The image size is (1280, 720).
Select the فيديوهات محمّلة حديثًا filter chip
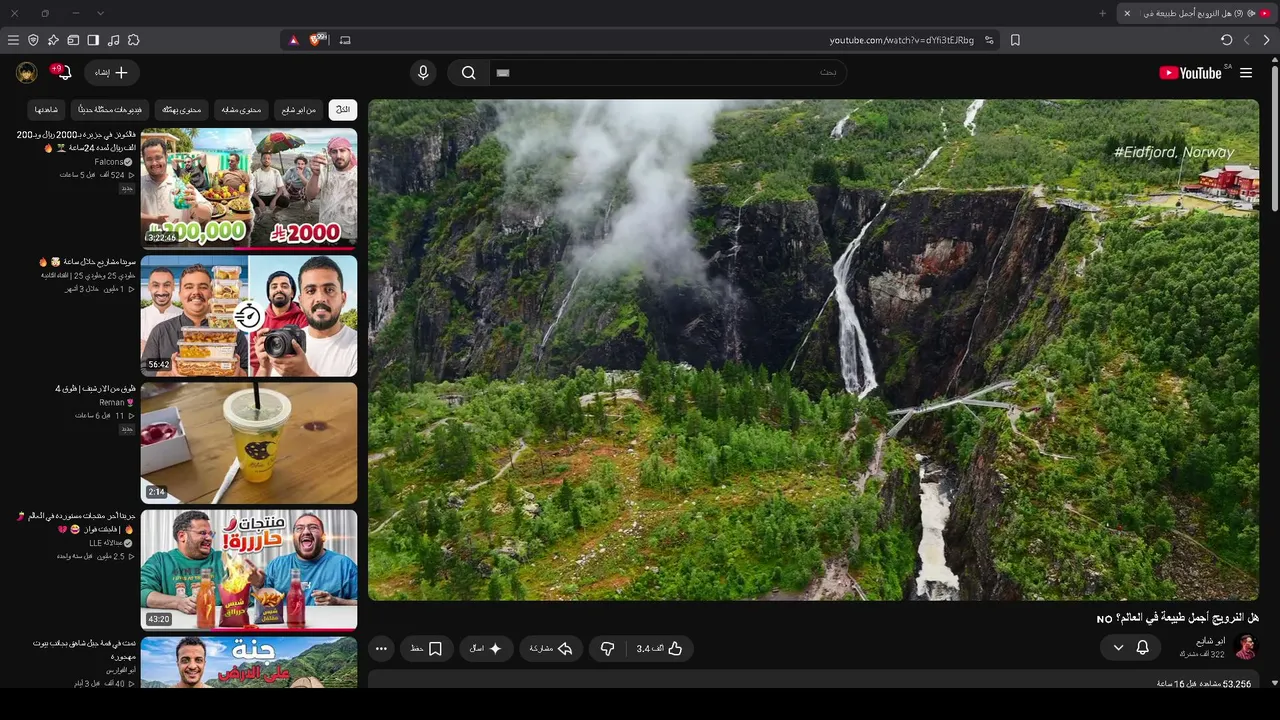(111, 109)
